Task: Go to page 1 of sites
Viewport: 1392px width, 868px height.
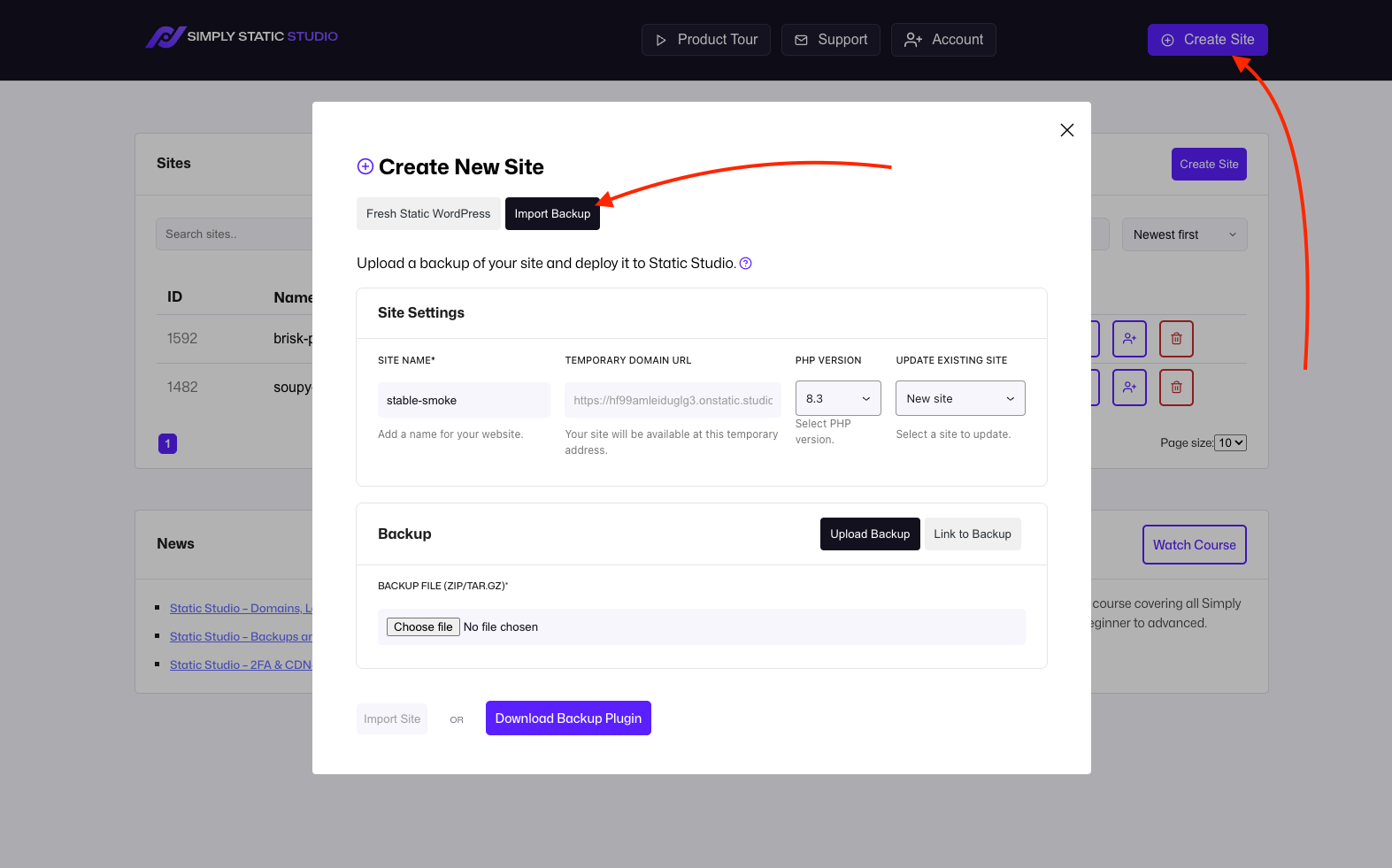Action: (167, 444)
